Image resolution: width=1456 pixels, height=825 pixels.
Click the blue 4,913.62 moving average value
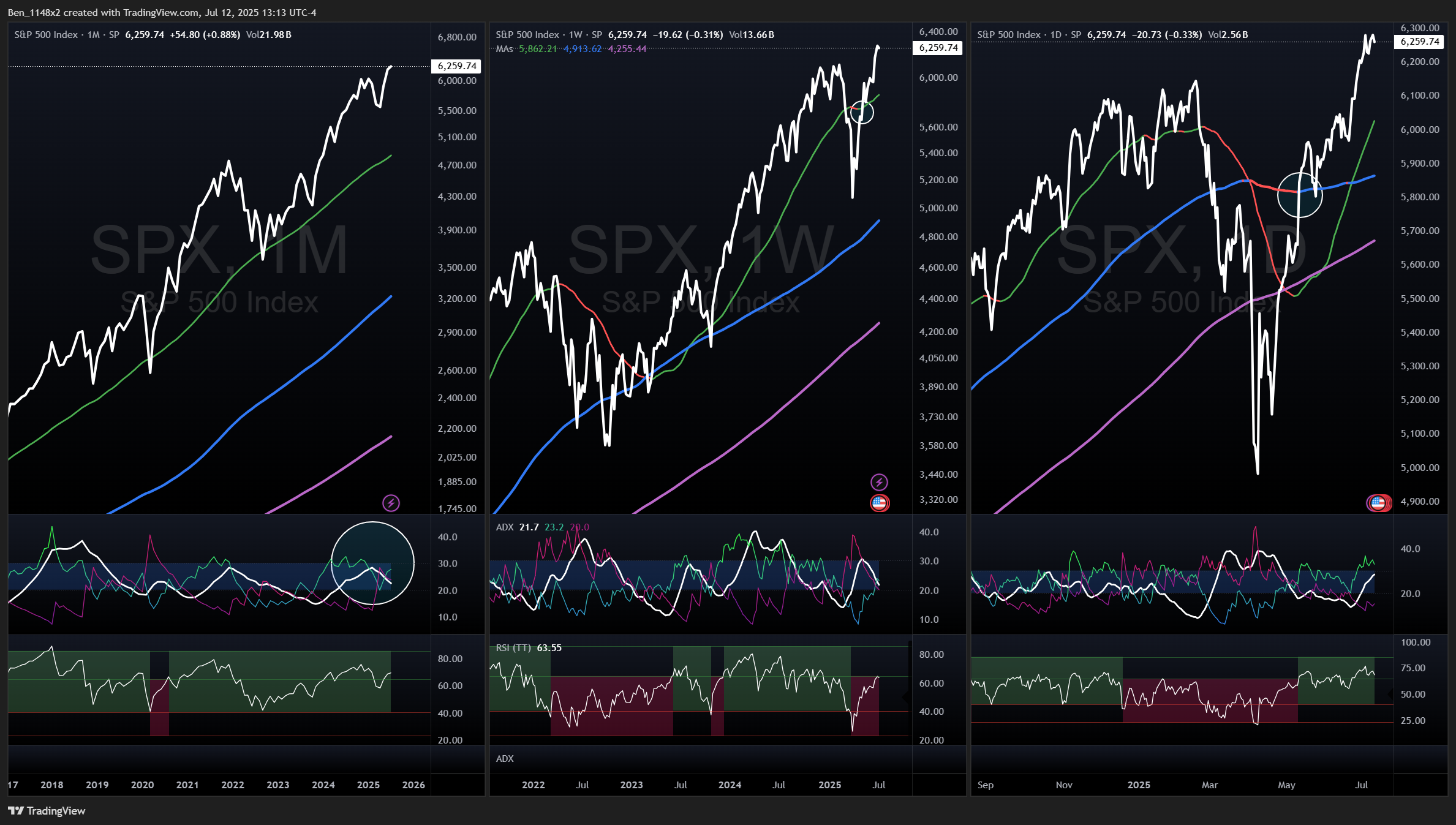pos(583,49)
